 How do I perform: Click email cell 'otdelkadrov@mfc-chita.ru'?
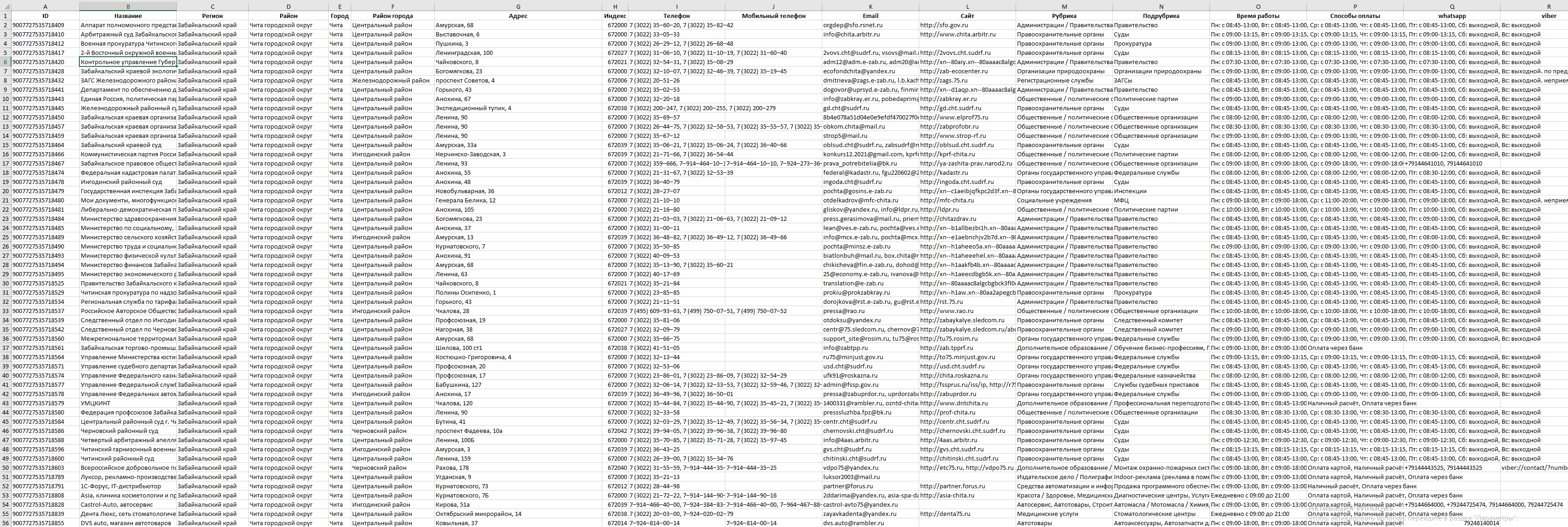pos(870,200)
